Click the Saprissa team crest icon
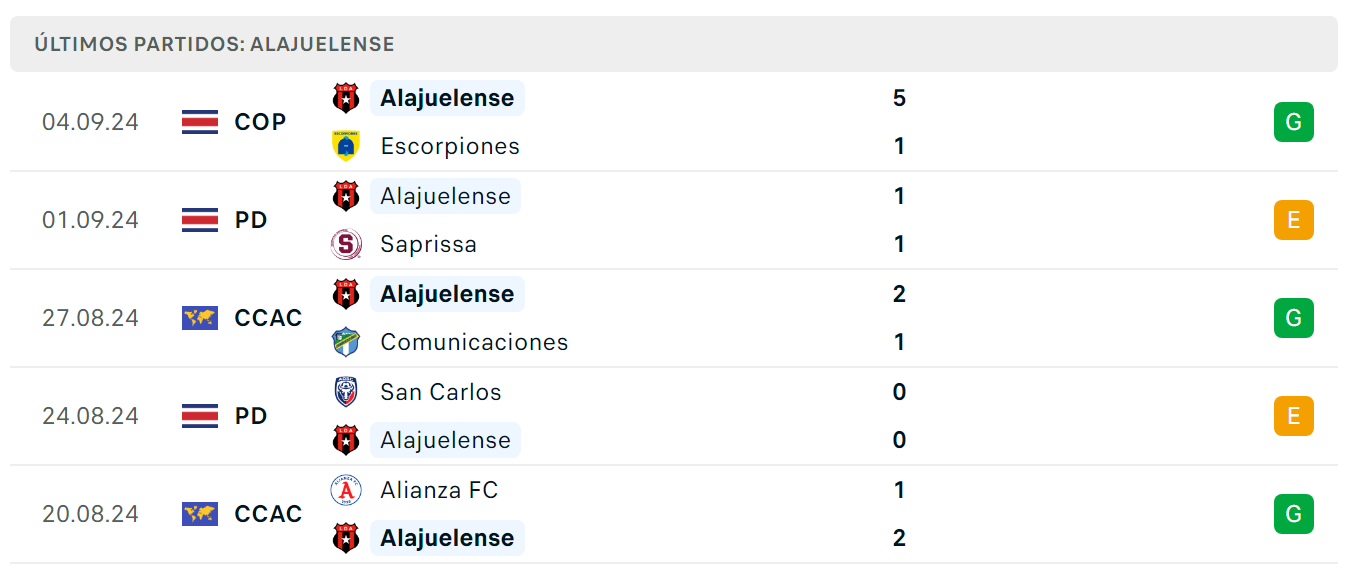 [346, 244]
